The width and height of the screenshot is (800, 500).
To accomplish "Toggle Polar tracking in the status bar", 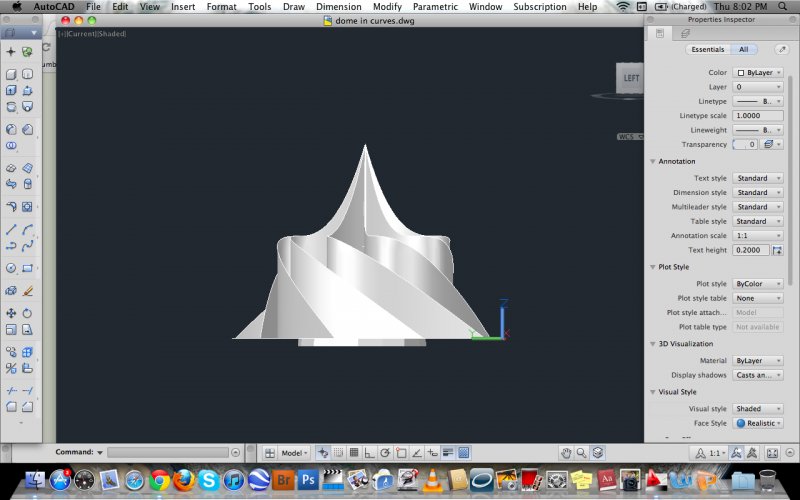I will (386, 453).
